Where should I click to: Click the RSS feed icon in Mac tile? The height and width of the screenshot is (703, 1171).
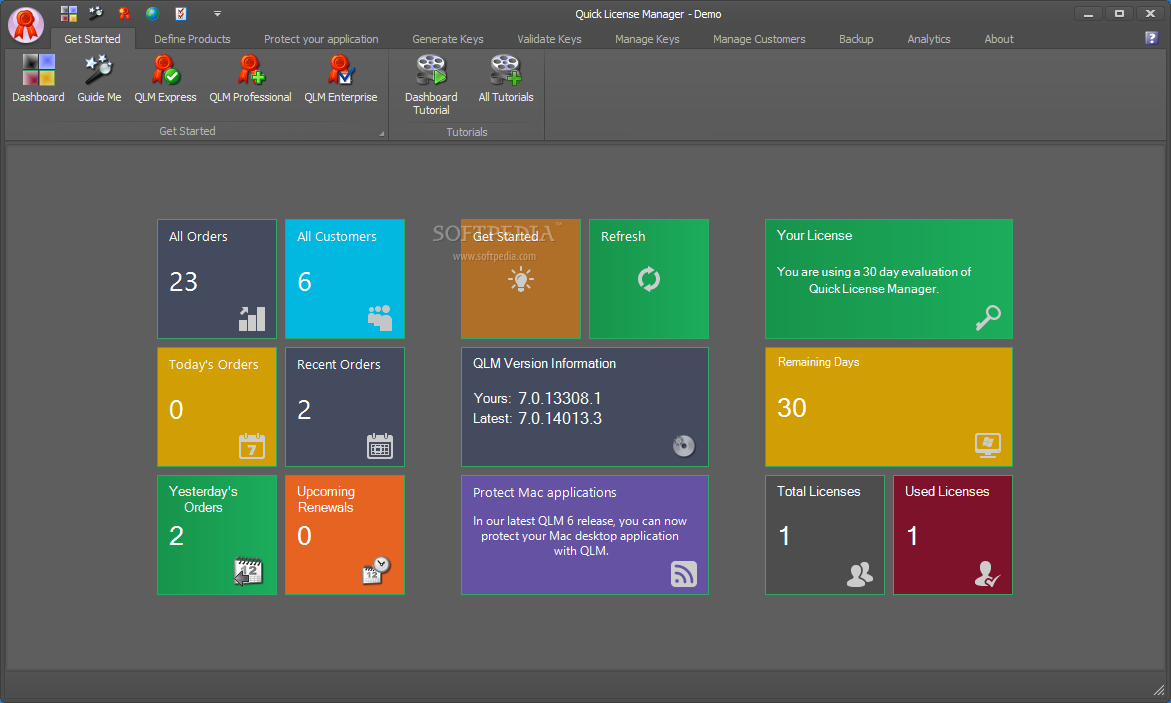(x=684, y=574)
